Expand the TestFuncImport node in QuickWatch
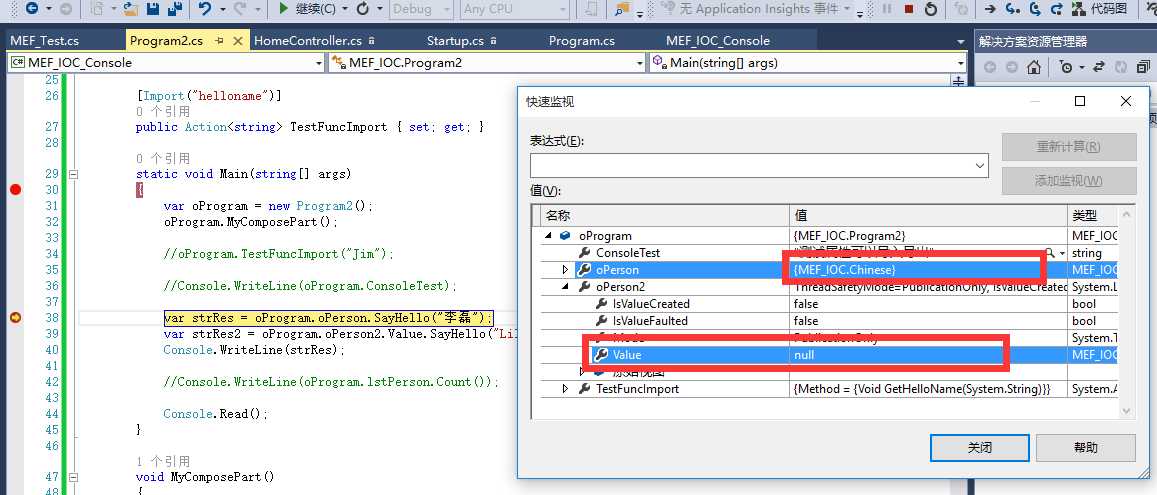Screen dimensions: 1157x495 point(566,389)
